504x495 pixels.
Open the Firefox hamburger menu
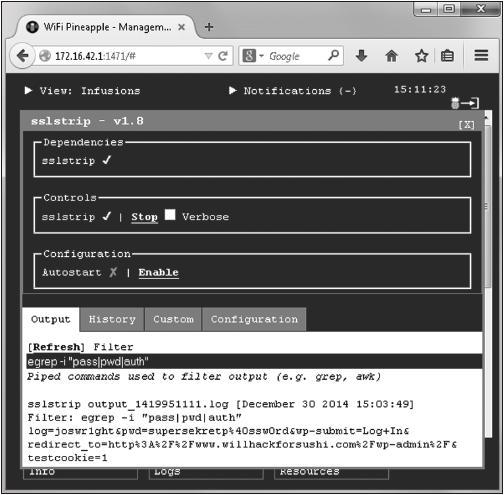(481, 55)
